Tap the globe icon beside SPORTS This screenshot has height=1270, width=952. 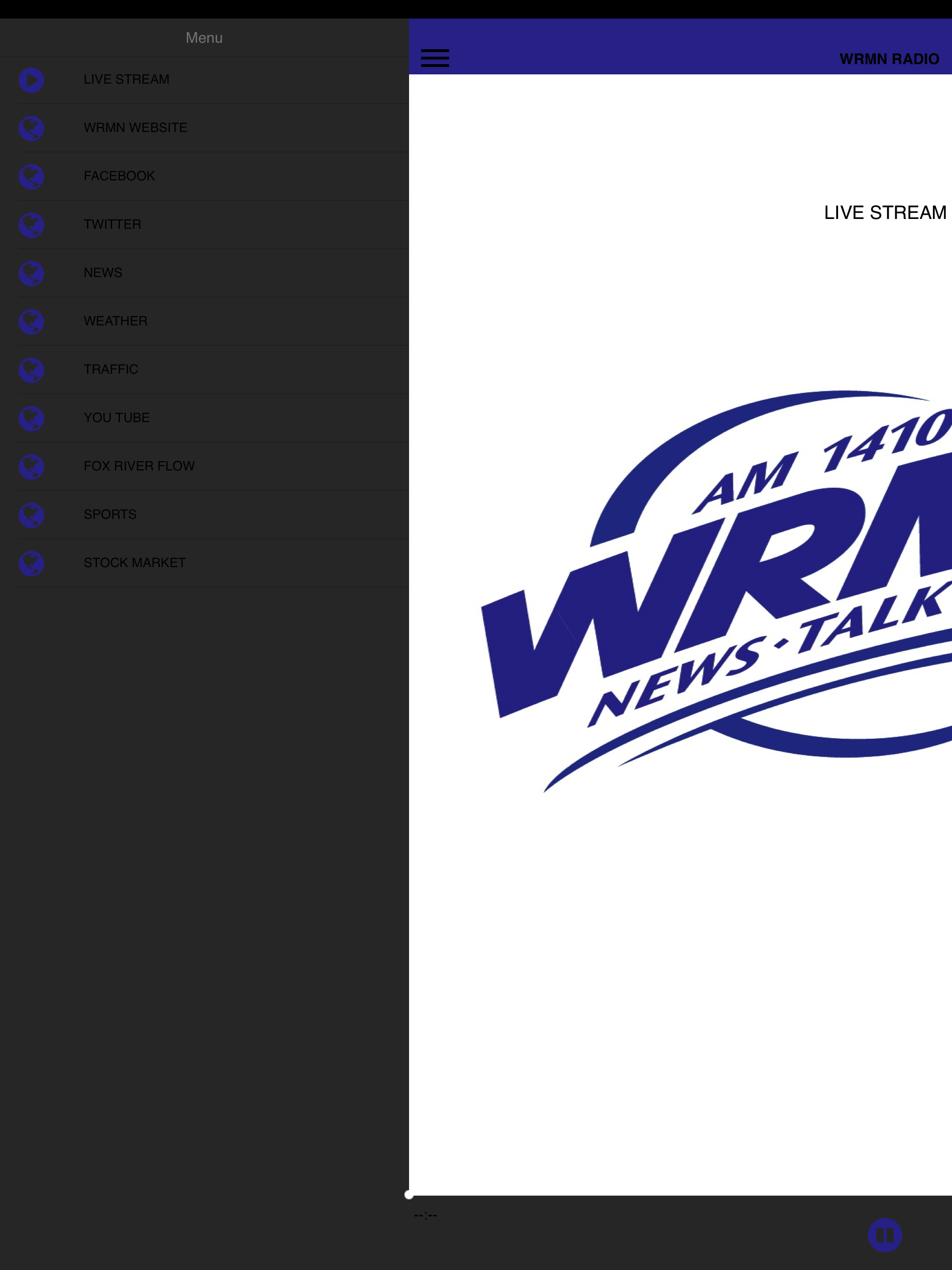point(31,515)
